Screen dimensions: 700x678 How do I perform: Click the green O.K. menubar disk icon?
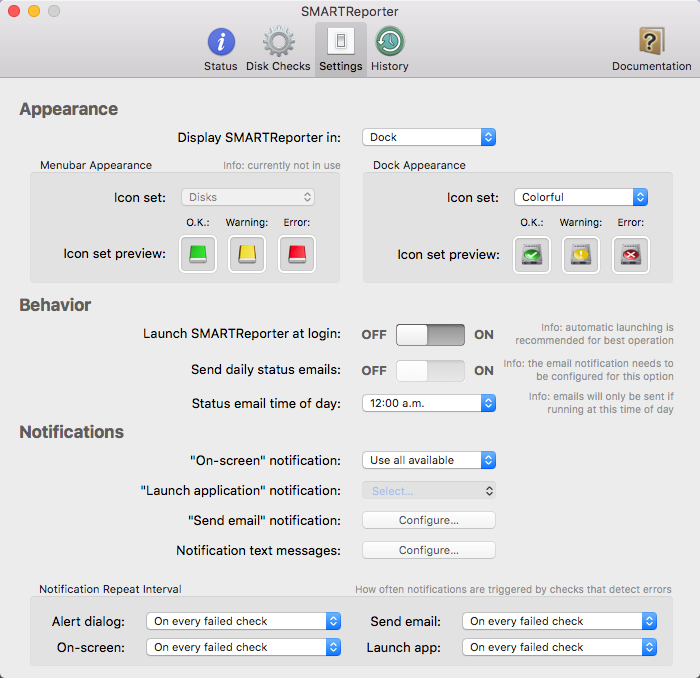point(198,254)
